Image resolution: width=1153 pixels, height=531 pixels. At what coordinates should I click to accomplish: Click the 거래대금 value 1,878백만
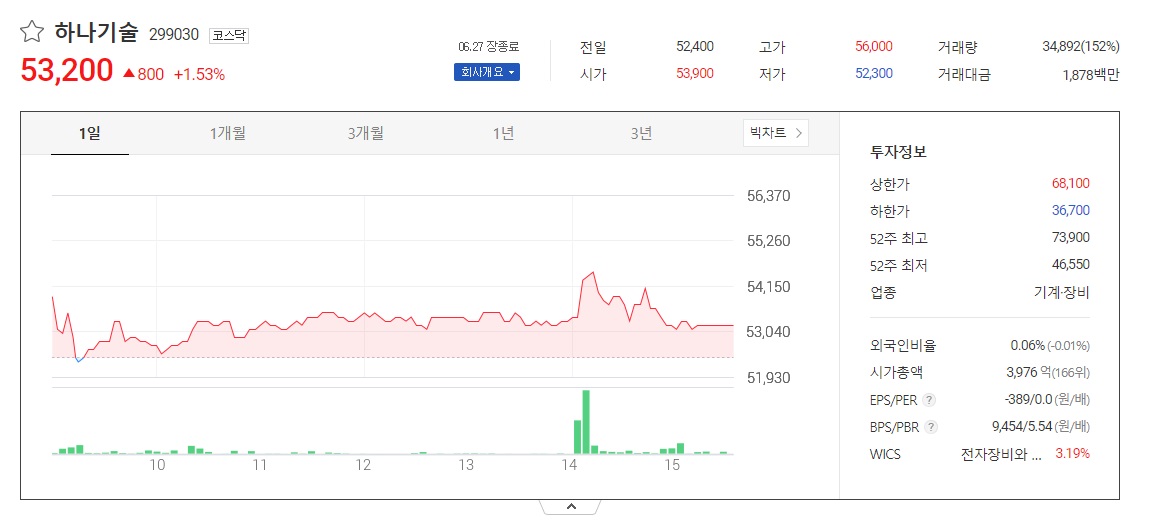coord(1091,74)
